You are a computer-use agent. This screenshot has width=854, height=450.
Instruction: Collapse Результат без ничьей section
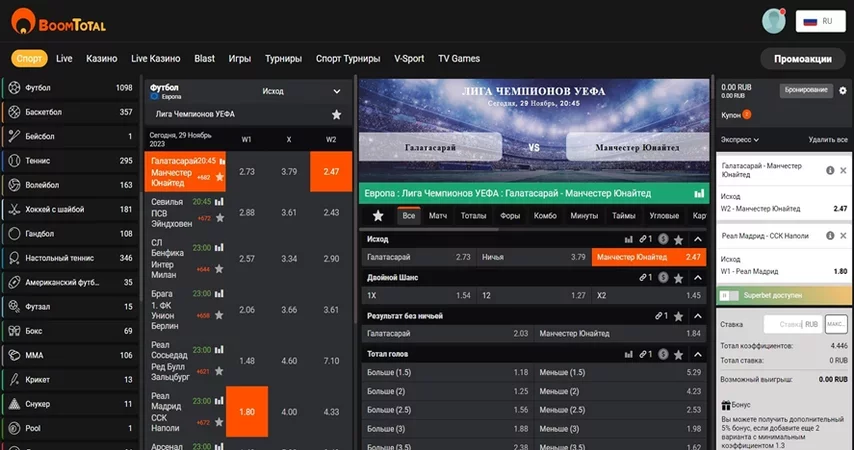pos(698,316)
